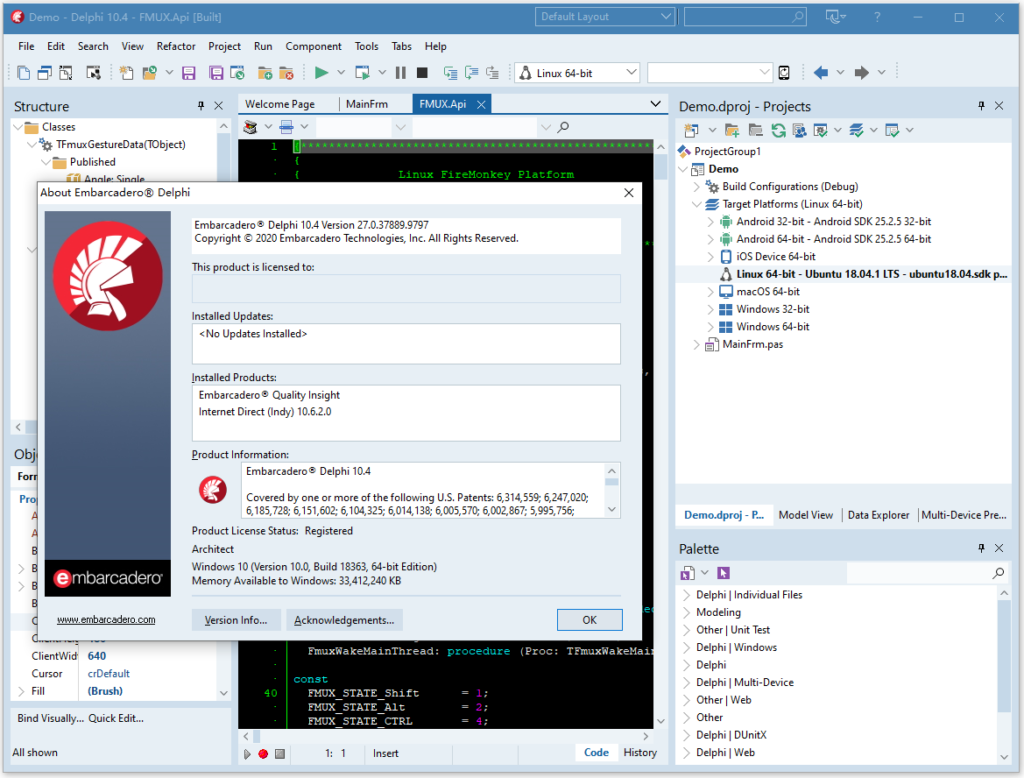Click the Save floppy disk icon

[188, 73]
